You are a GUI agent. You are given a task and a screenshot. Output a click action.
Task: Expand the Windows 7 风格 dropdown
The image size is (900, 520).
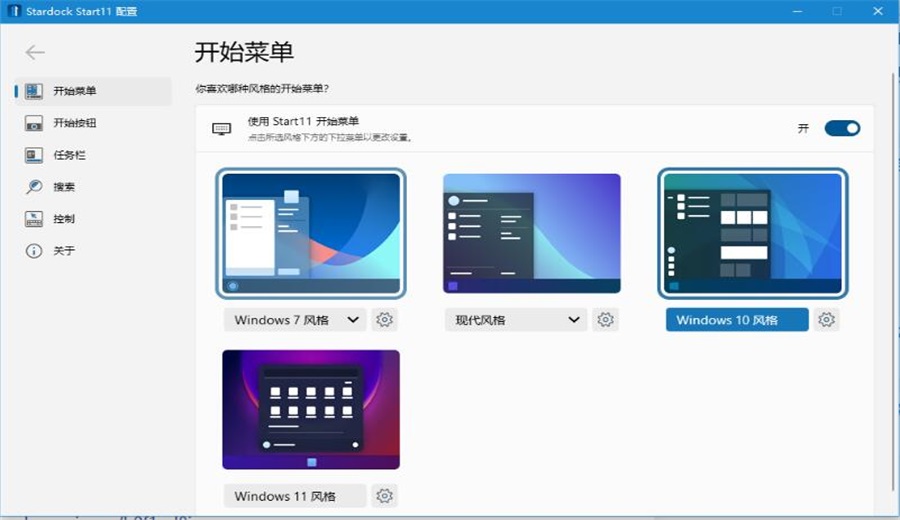click(295, 320)
